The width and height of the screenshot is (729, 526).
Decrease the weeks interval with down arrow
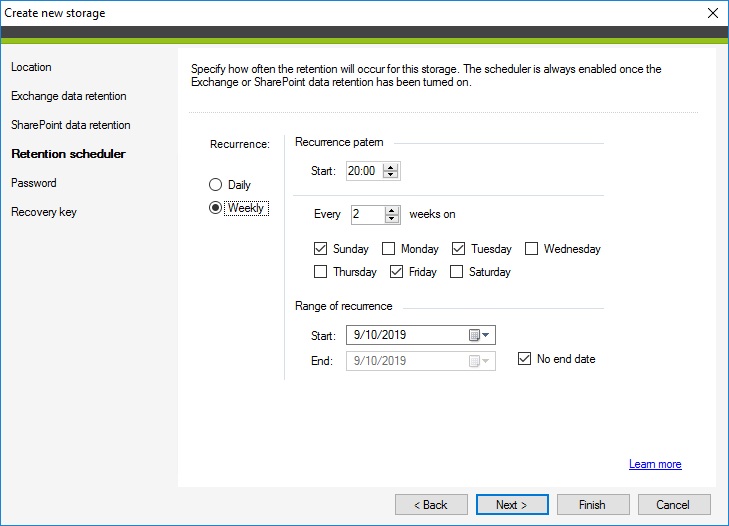(x=392, y=218)
